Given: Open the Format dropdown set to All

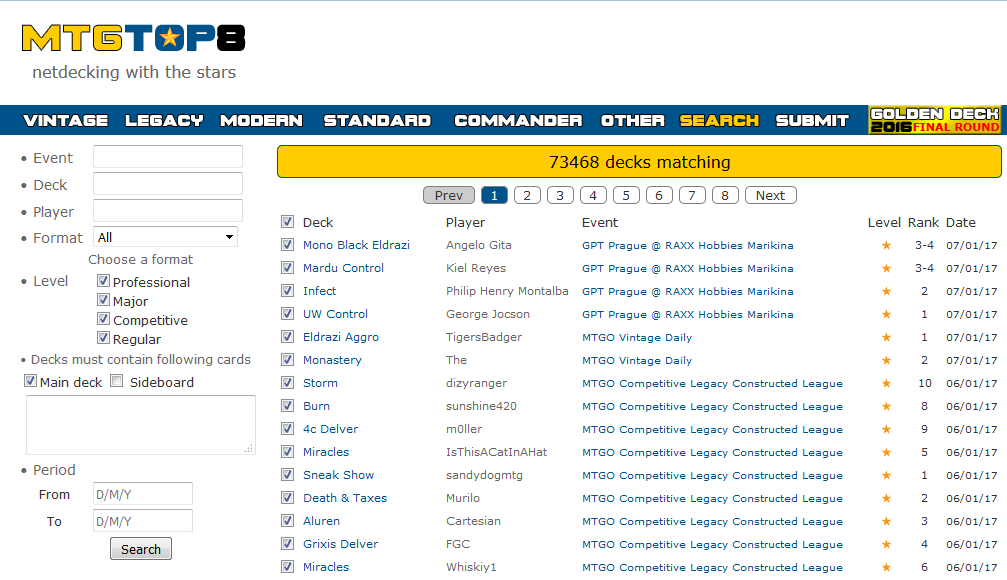Looking at the screenshot, I should [165, 237].
